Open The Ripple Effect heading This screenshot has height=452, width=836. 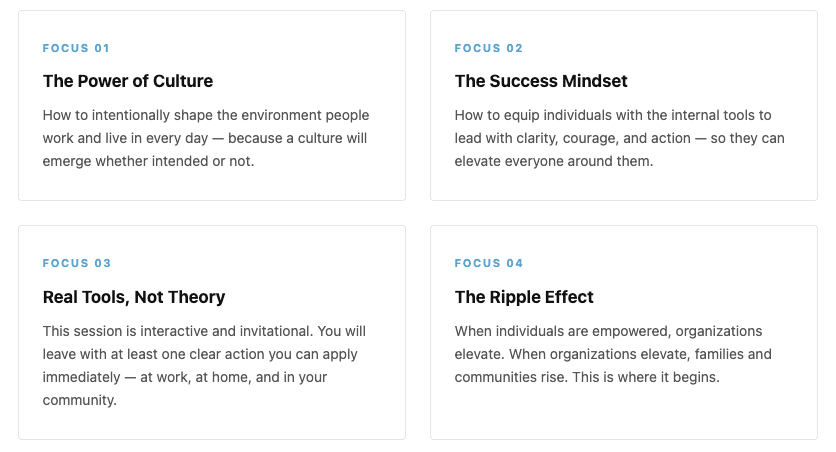(524, 297)
